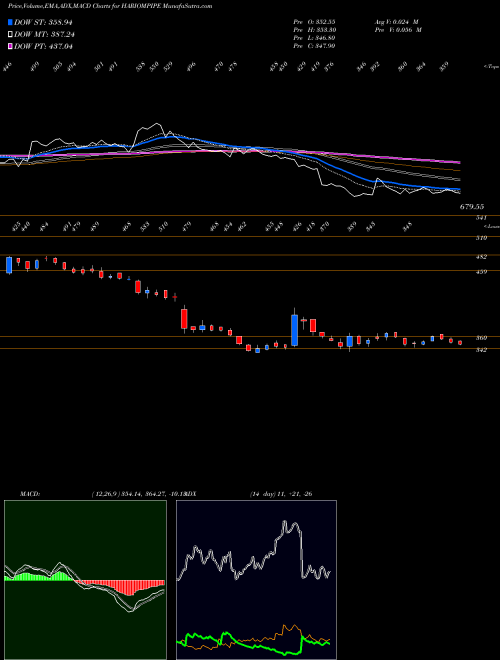Click the 369 price axis label

click(x=481, y=338)
